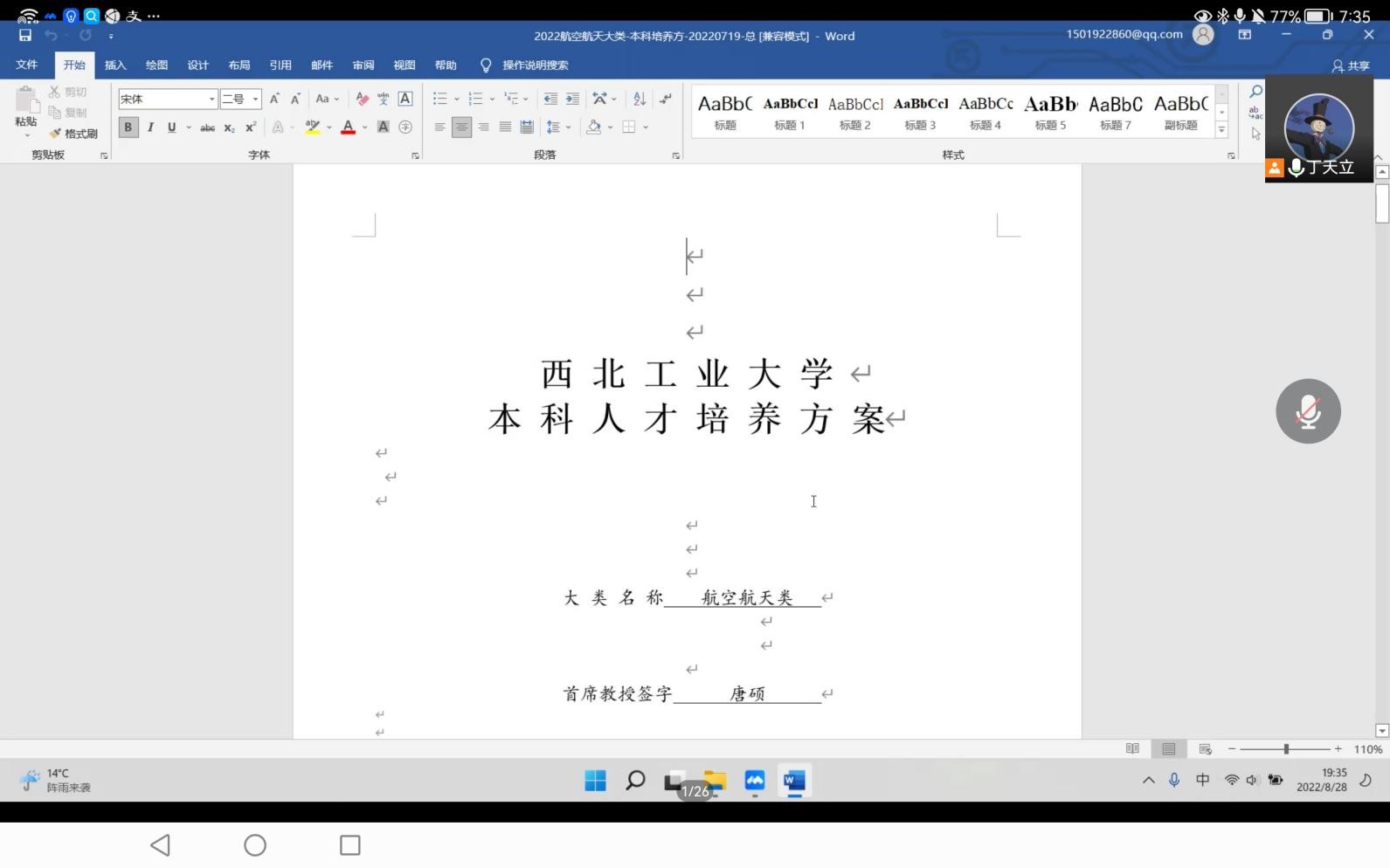Toggle Italic formatting
Viewport: 1390px width, 868px height.
click(x=150, y=127)
